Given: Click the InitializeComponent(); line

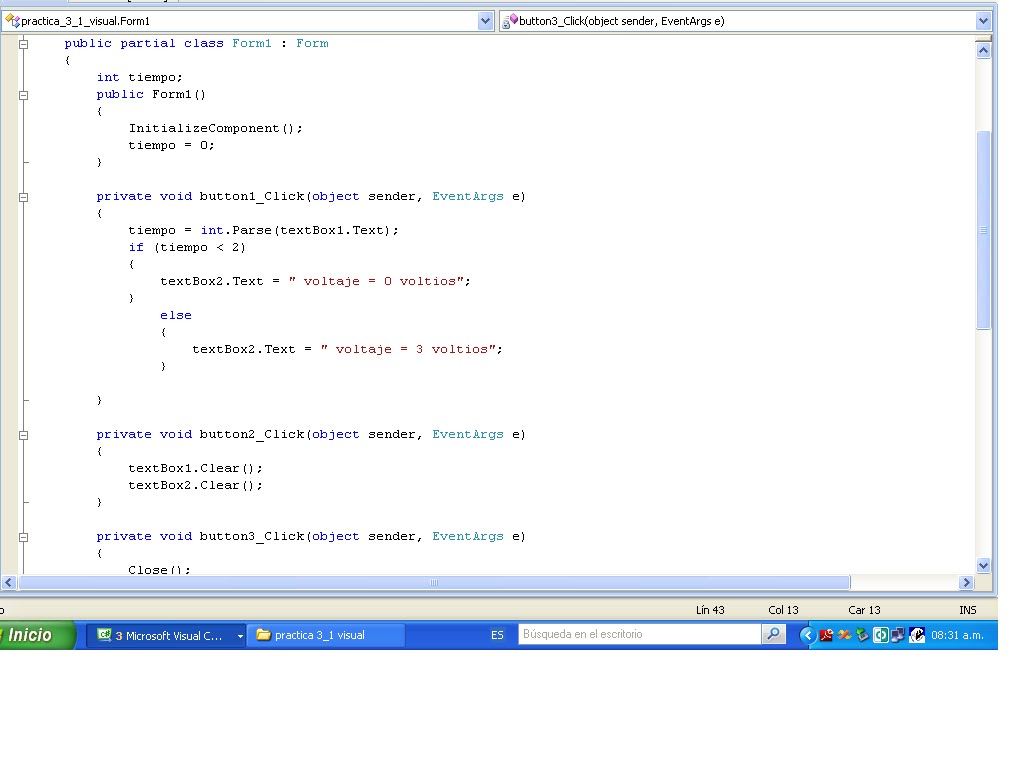Looking at the screenshot, I should (x=216, y=128).
